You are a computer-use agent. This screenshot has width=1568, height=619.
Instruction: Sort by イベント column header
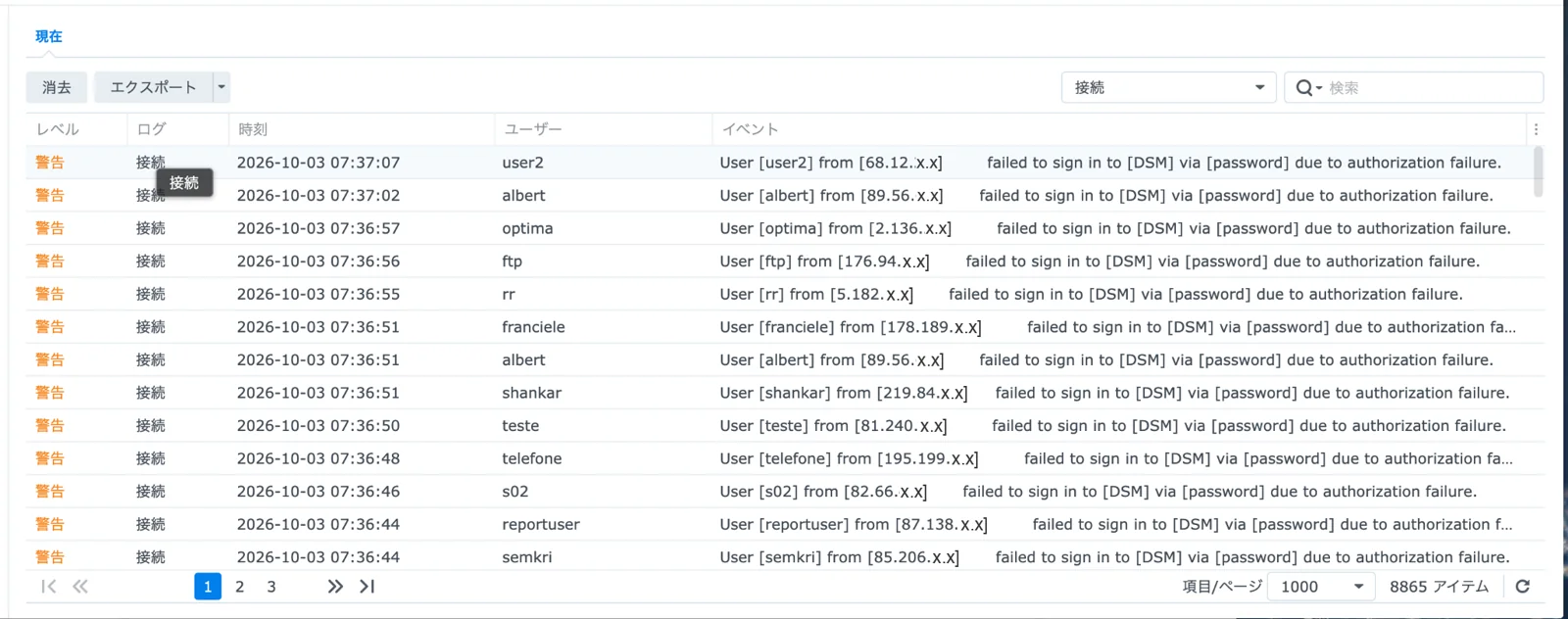[1119, 129]
